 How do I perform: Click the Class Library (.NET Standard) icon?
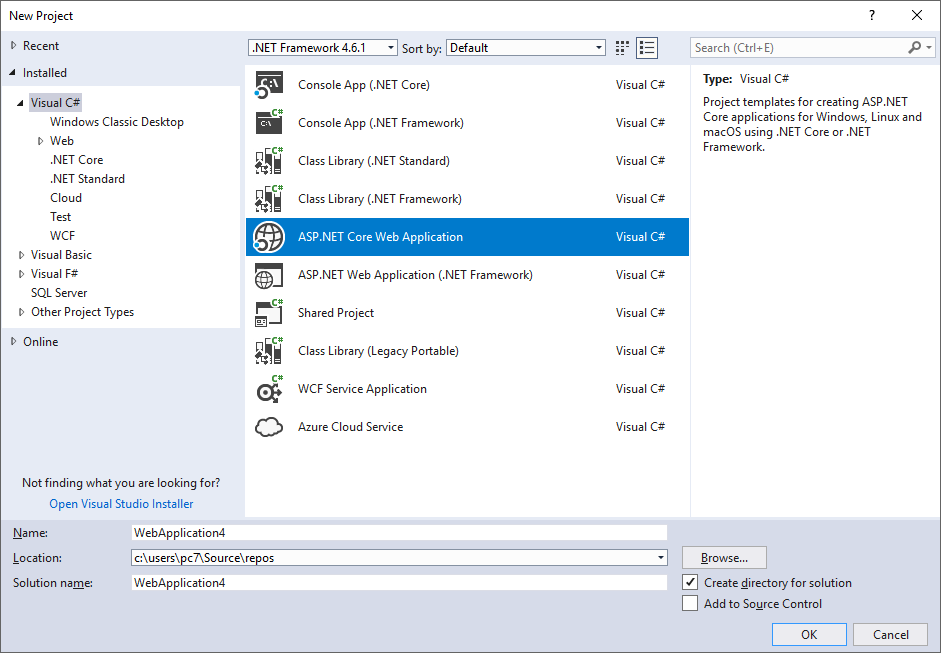[x=268, y=161]
